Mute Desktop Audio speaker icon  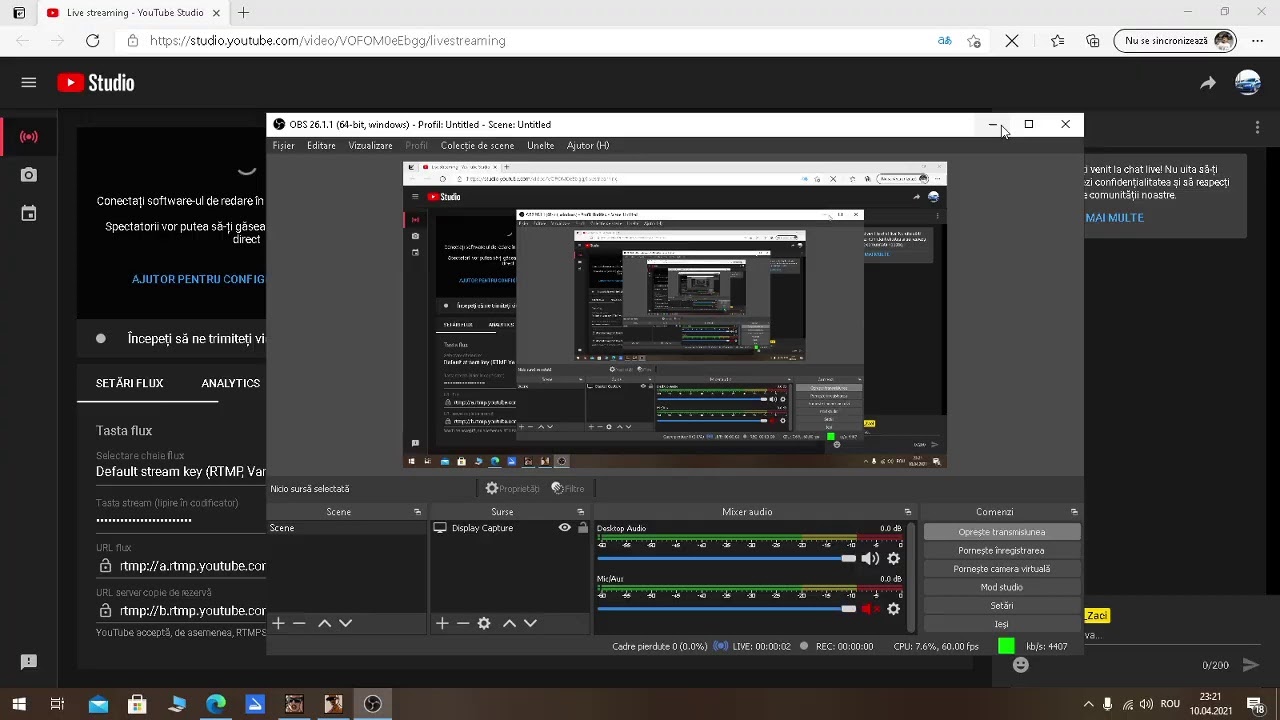tap(870, 558)
